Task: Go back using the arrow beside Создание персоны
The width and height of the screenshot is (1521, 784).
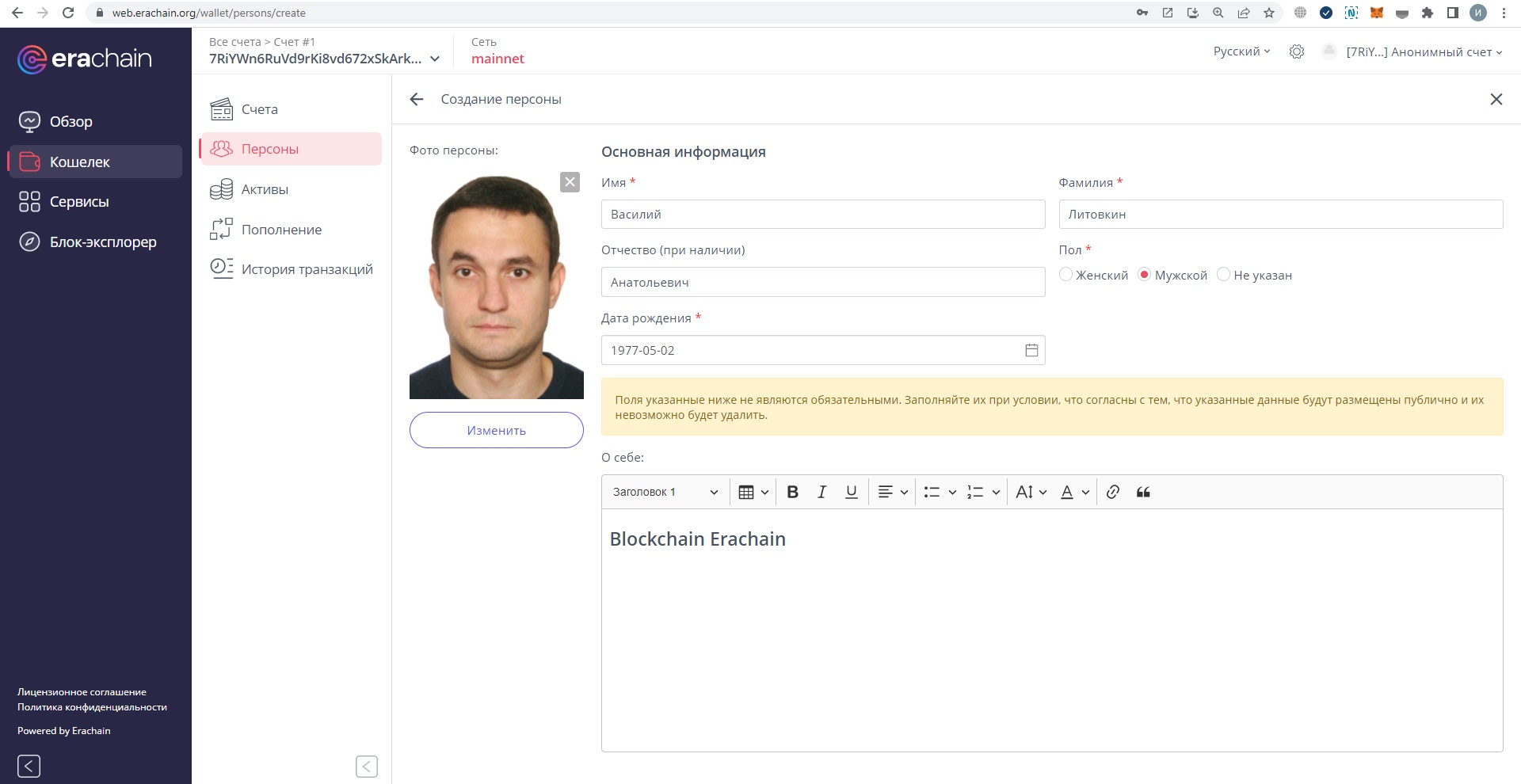Action: tap(417, 99)
